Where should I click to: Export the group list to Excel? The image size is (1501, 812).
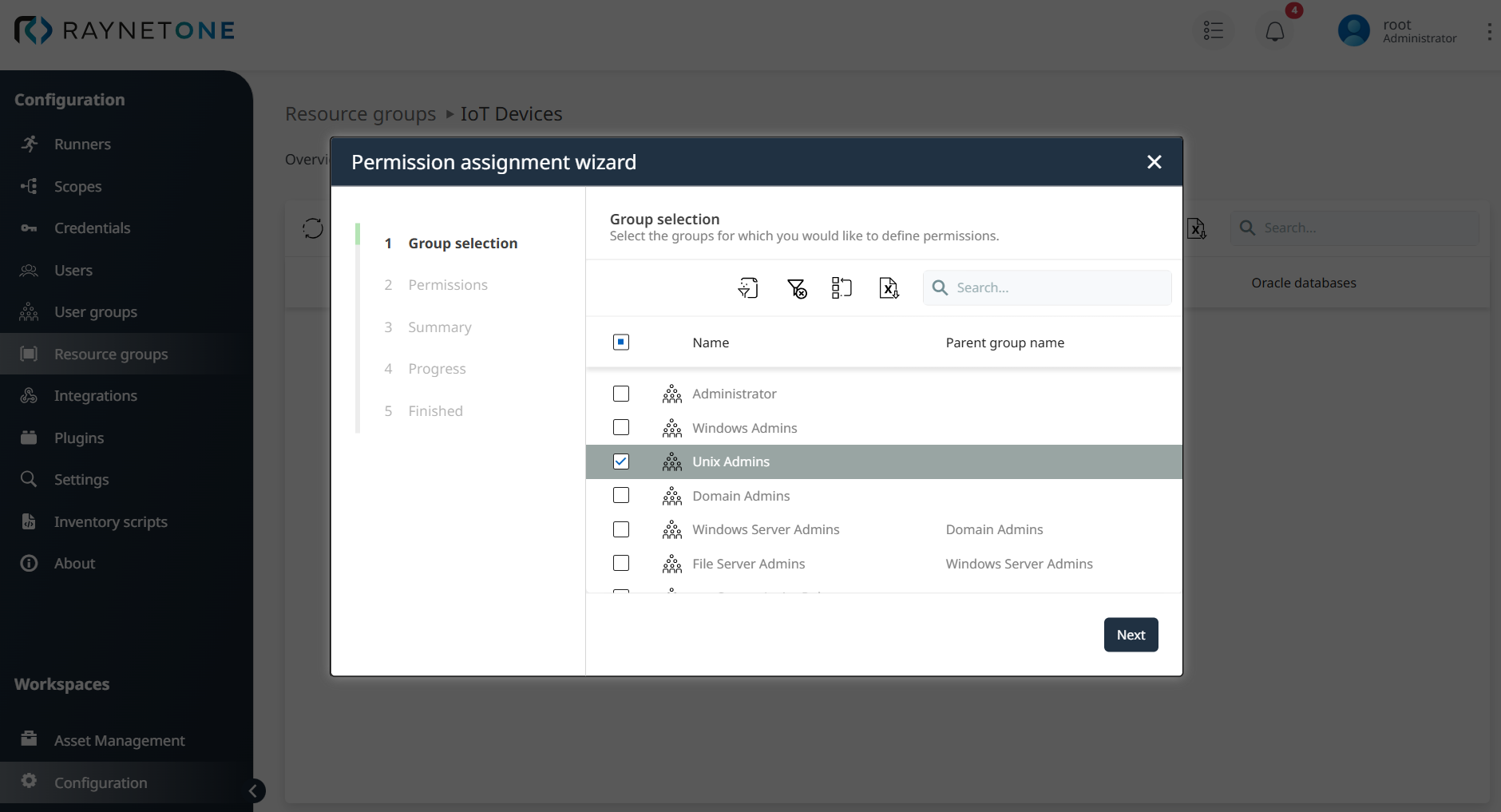coord(889,287)
